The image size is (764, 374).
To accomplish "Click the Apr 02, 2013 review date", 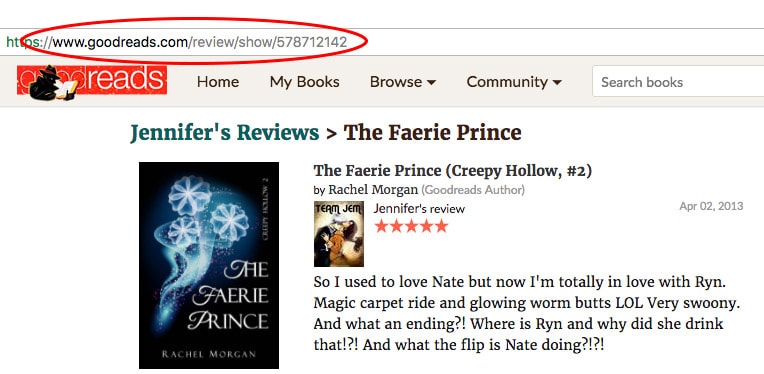I will click(x=711, y=206).
